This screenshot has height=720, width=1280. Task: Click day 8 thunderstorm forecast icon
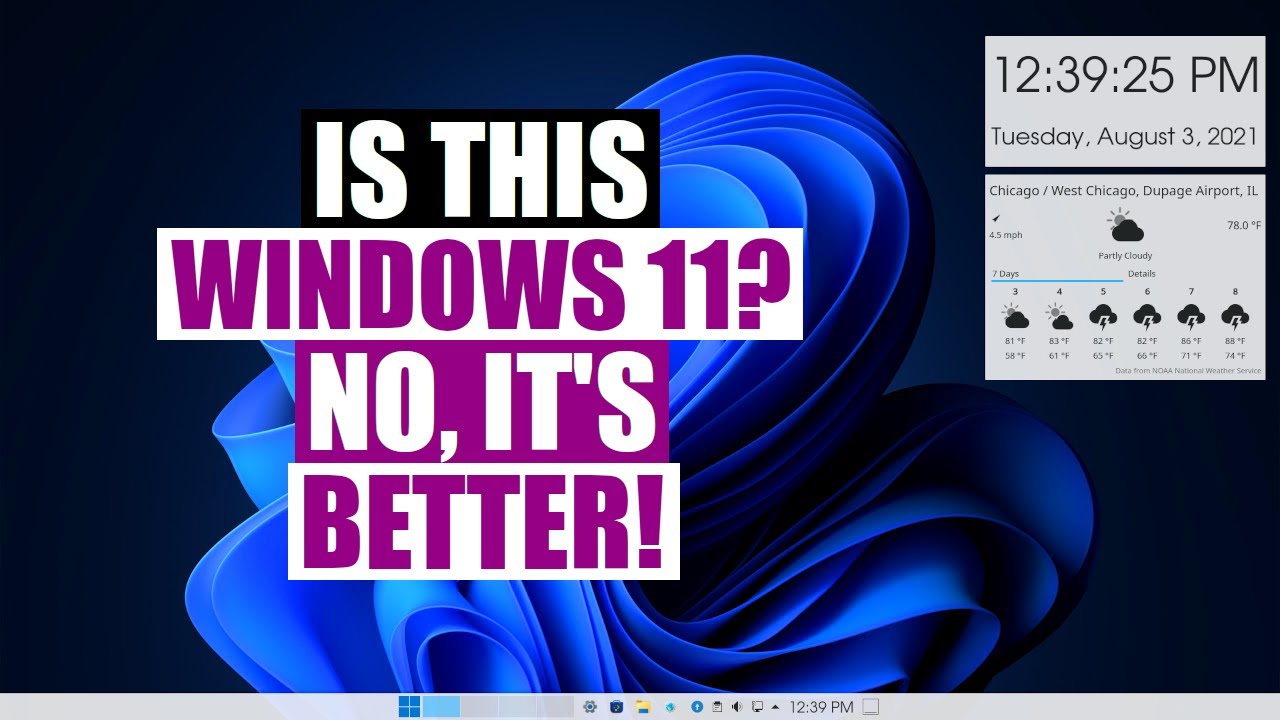click(1235, 318)
